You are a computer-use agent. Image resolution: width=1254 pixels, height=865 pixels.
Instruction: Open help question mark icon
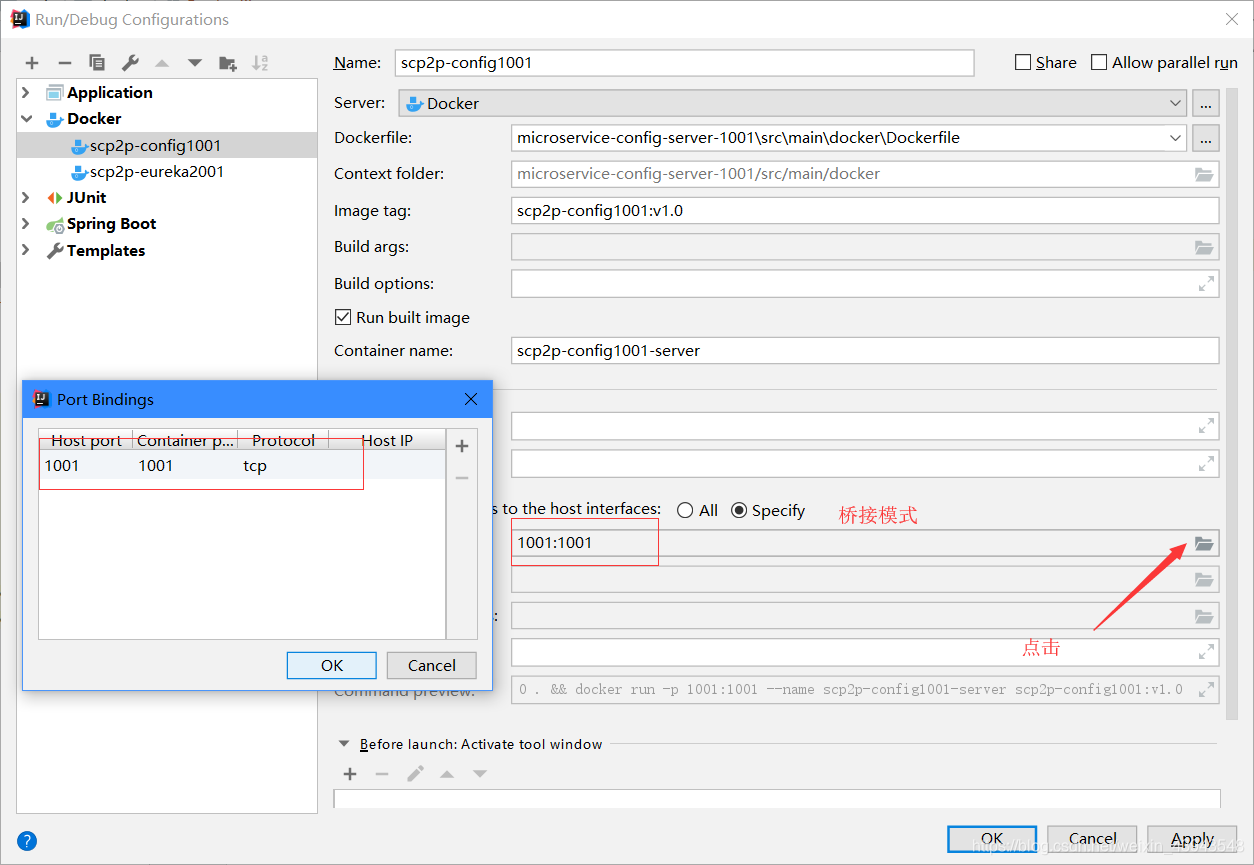(x=27, y=841)
